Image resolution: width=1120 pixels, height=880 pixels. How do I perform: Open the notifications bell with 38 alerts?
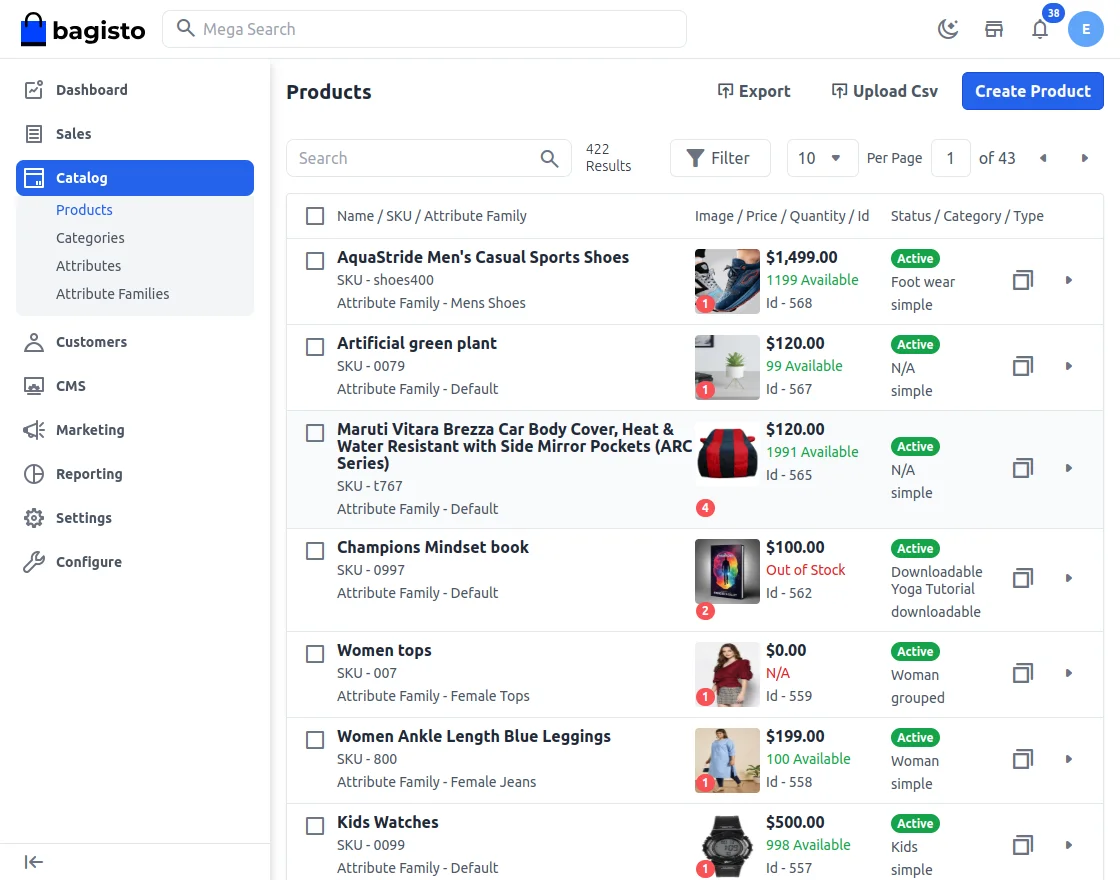[1040, 30]
